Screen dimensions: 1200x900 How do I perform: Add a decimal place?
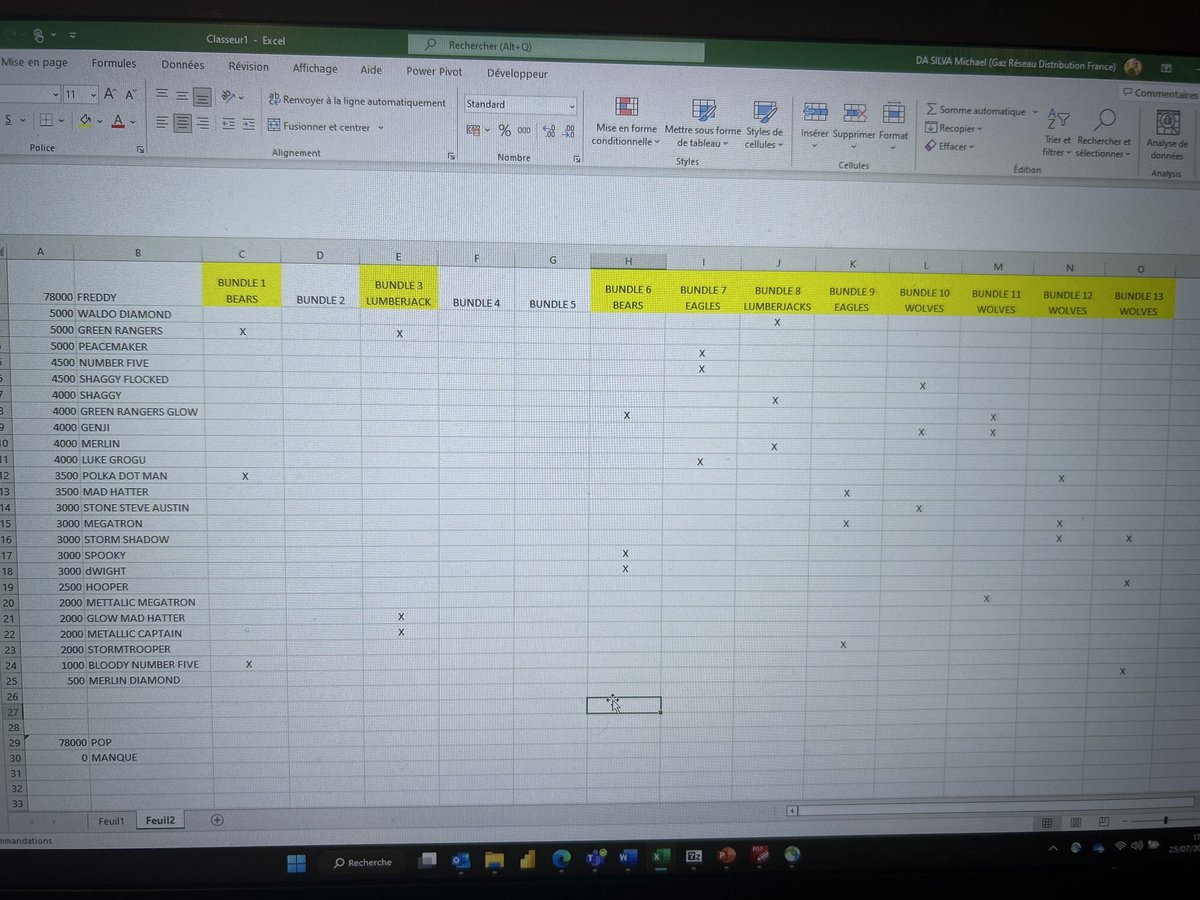click(x=548, y=131)
